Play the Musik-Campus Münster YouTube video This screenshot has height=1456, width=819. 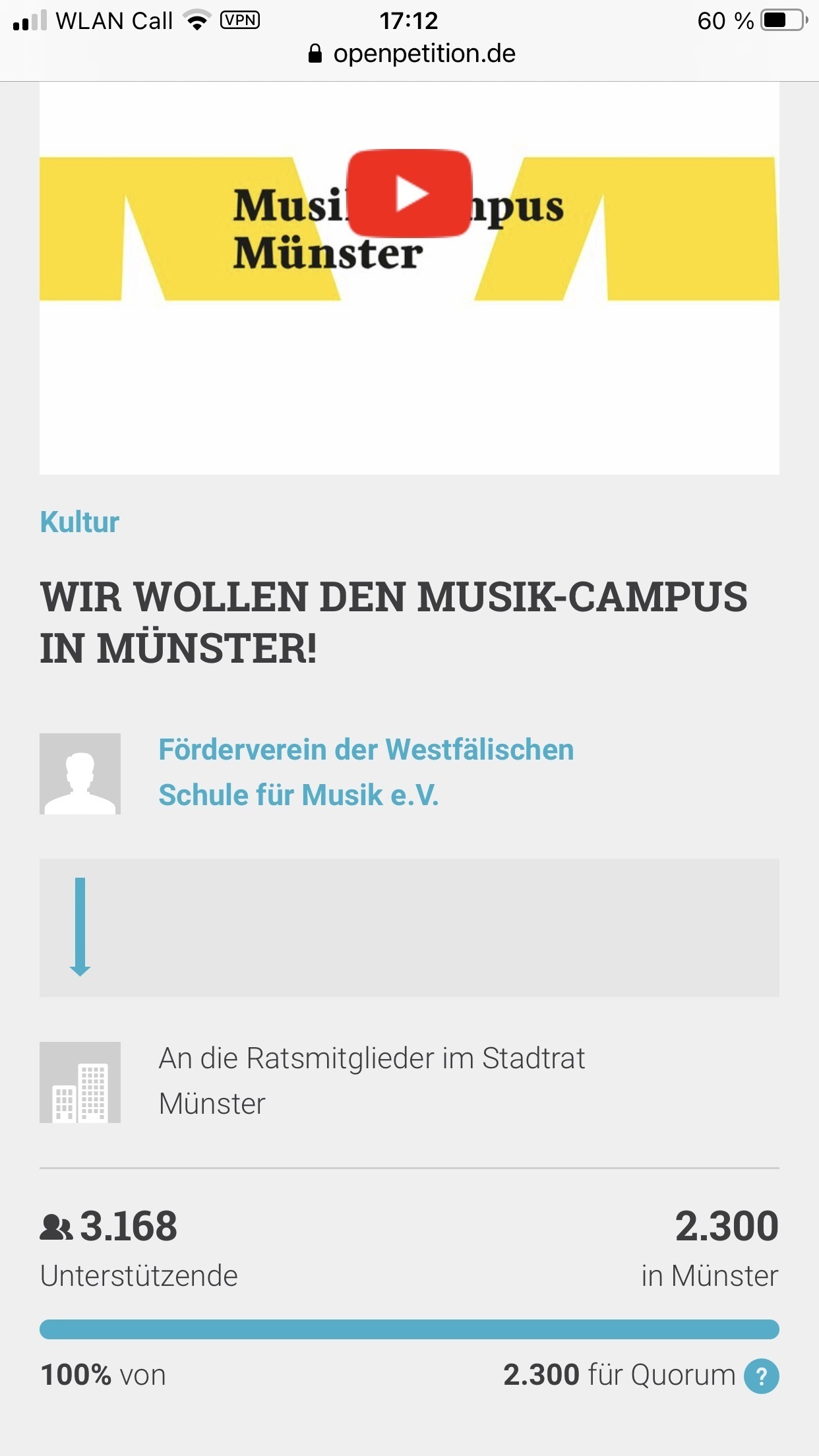(x=409, y=193)
